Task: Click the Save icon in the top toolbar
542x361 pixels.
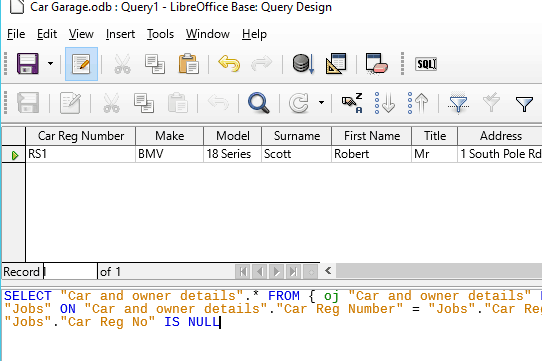Action: click(x=28, y=64)
